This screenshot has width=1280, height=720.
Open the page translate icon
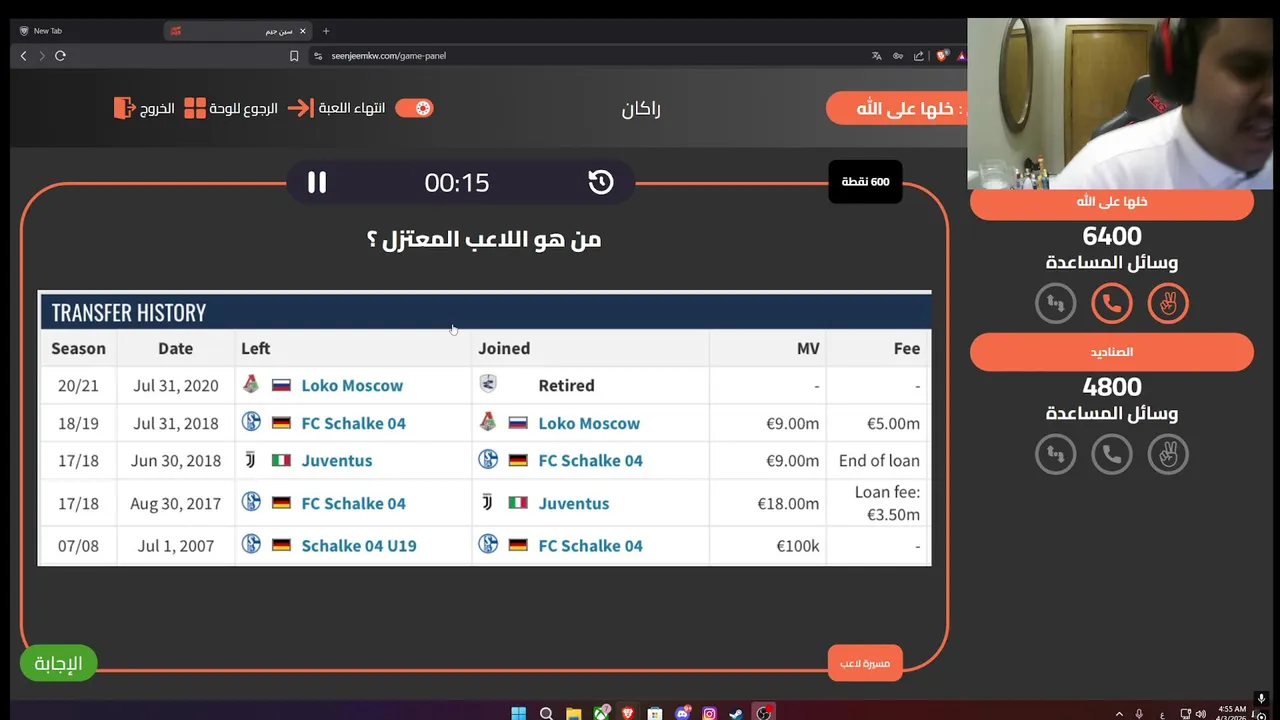coord(877,56)
